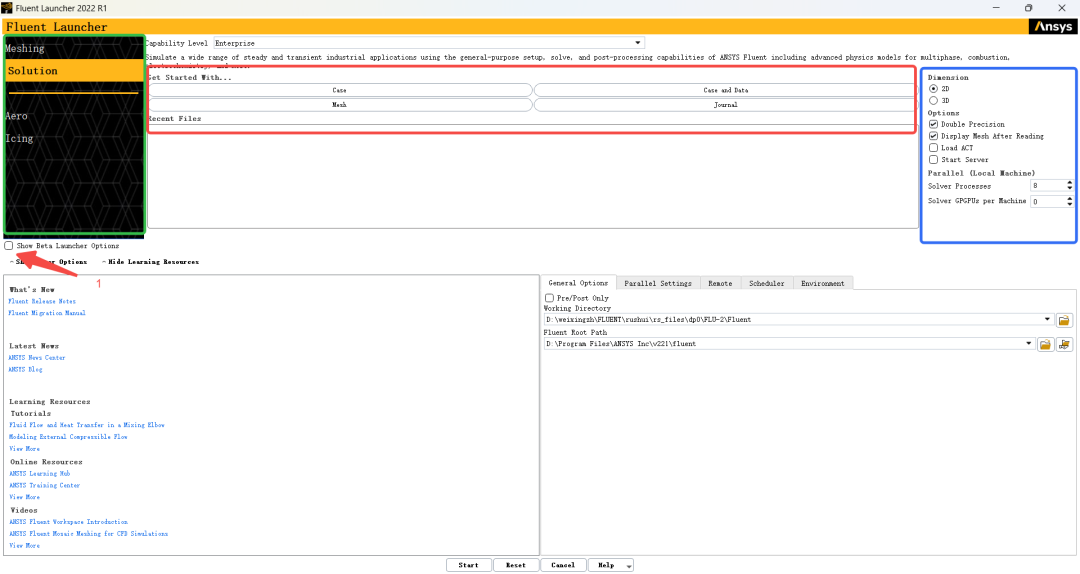Enable Show Beta Launcher Options checkbox
The image size is (1080, 574).
pos(8,245)
